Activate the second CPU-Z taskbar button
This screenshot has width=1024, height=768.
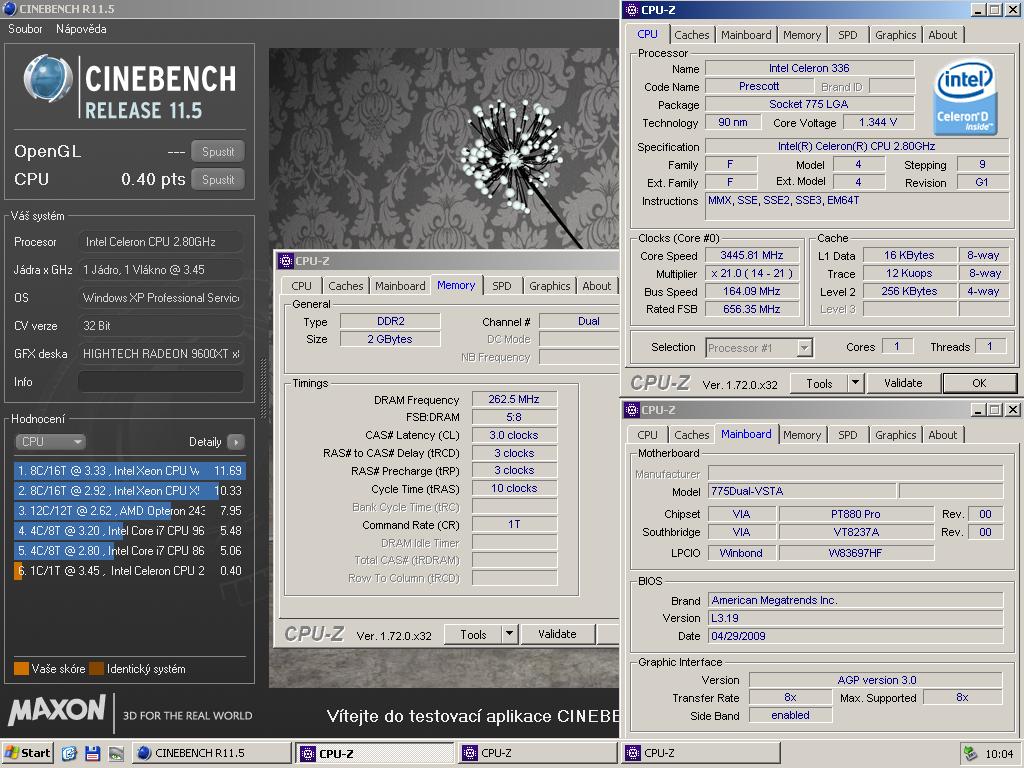coord(537,753)
